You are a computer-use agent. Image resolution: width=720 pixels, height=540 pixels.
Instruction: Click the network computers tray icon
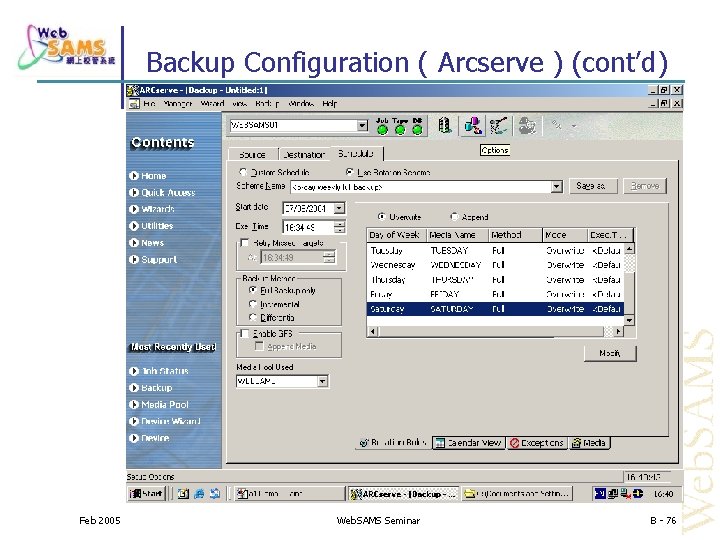[x=613, y=494]
